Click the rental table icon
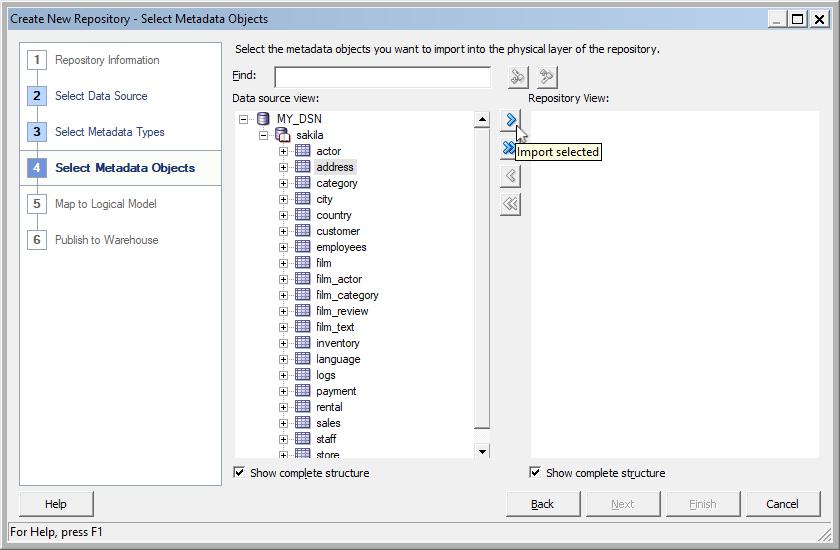 303,406
